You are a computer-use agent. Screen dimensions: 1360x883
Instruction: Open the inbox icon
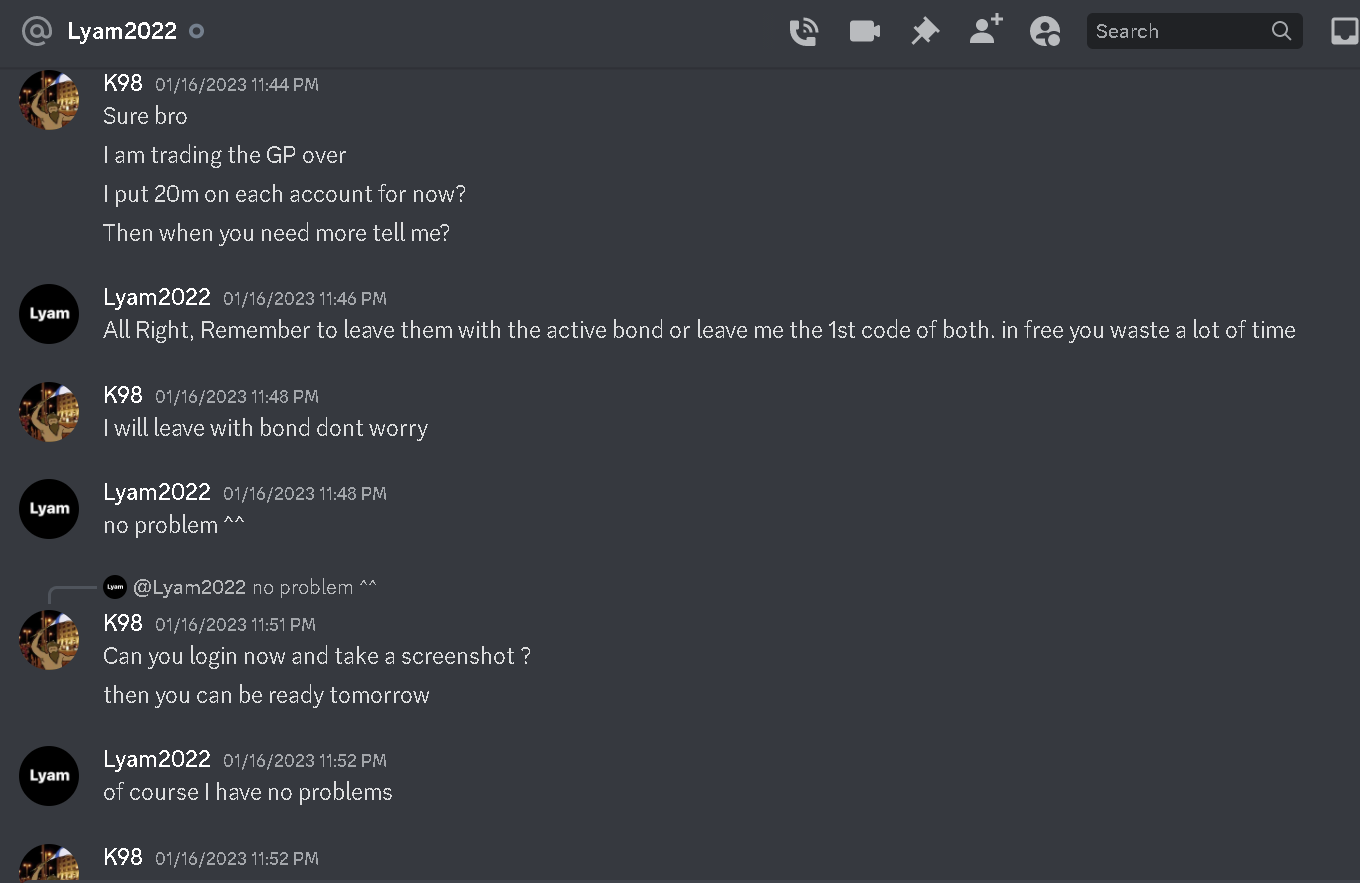pyautogui.click(x=1344, y=32)
